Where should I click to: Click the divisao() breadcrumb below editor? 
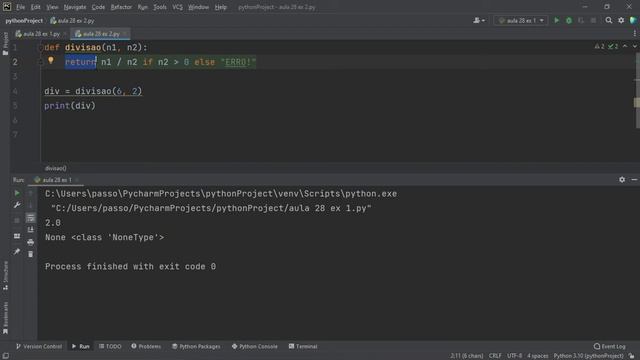click(56, 168)
